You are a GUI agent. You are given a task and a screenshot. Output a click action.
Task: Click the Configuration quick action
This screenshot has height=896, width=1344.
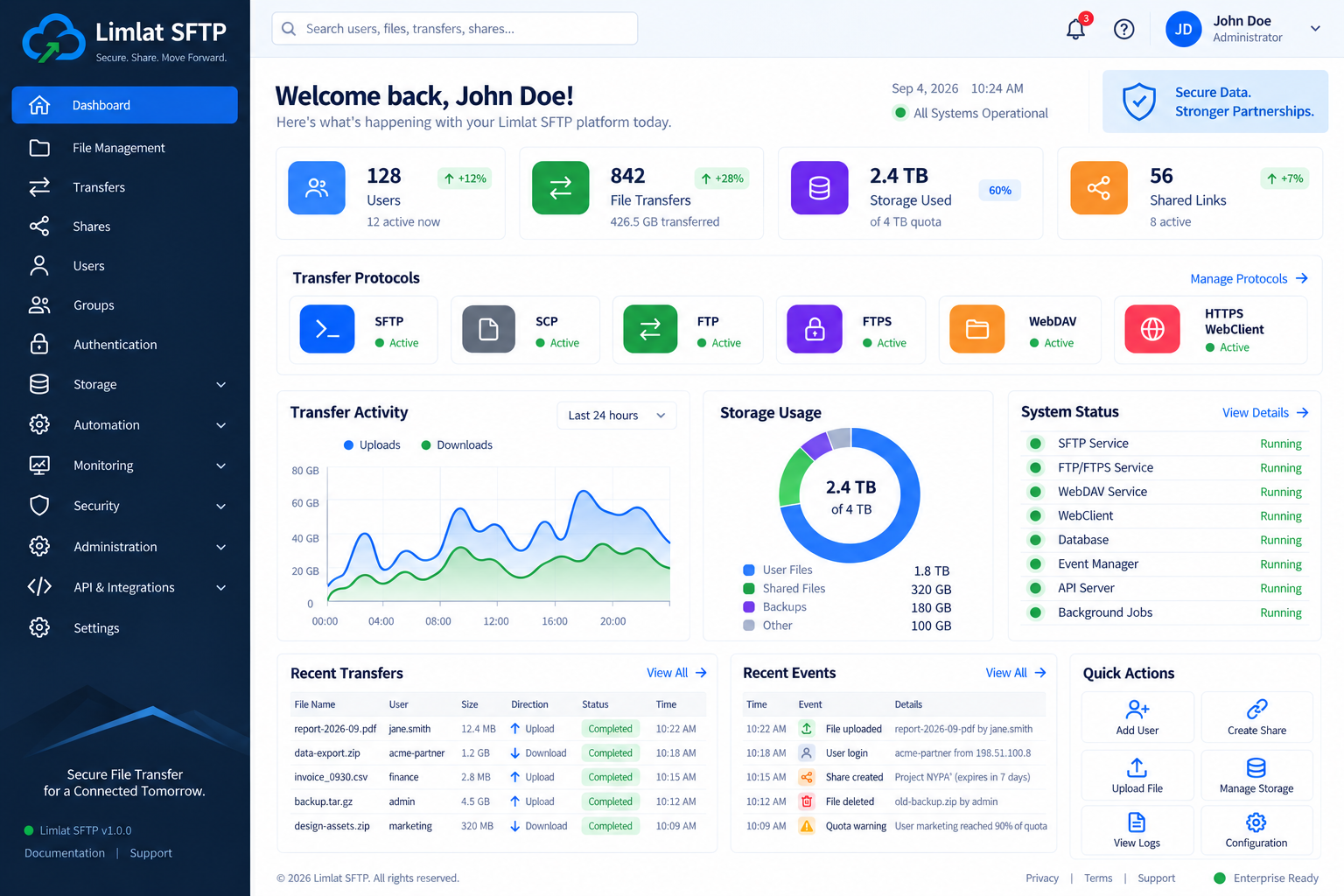(1256, 829)
